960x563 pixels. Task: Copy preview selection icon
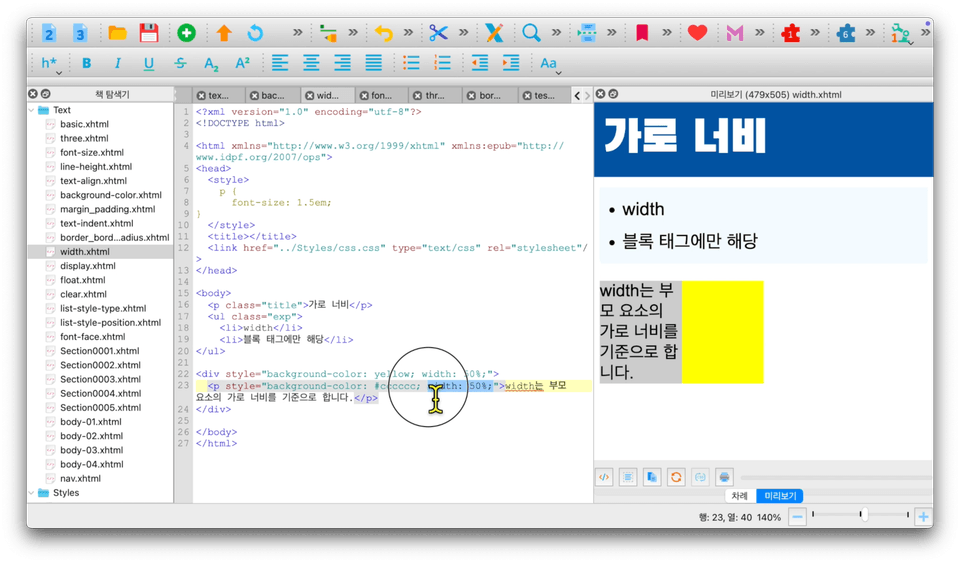click(652, 477)
